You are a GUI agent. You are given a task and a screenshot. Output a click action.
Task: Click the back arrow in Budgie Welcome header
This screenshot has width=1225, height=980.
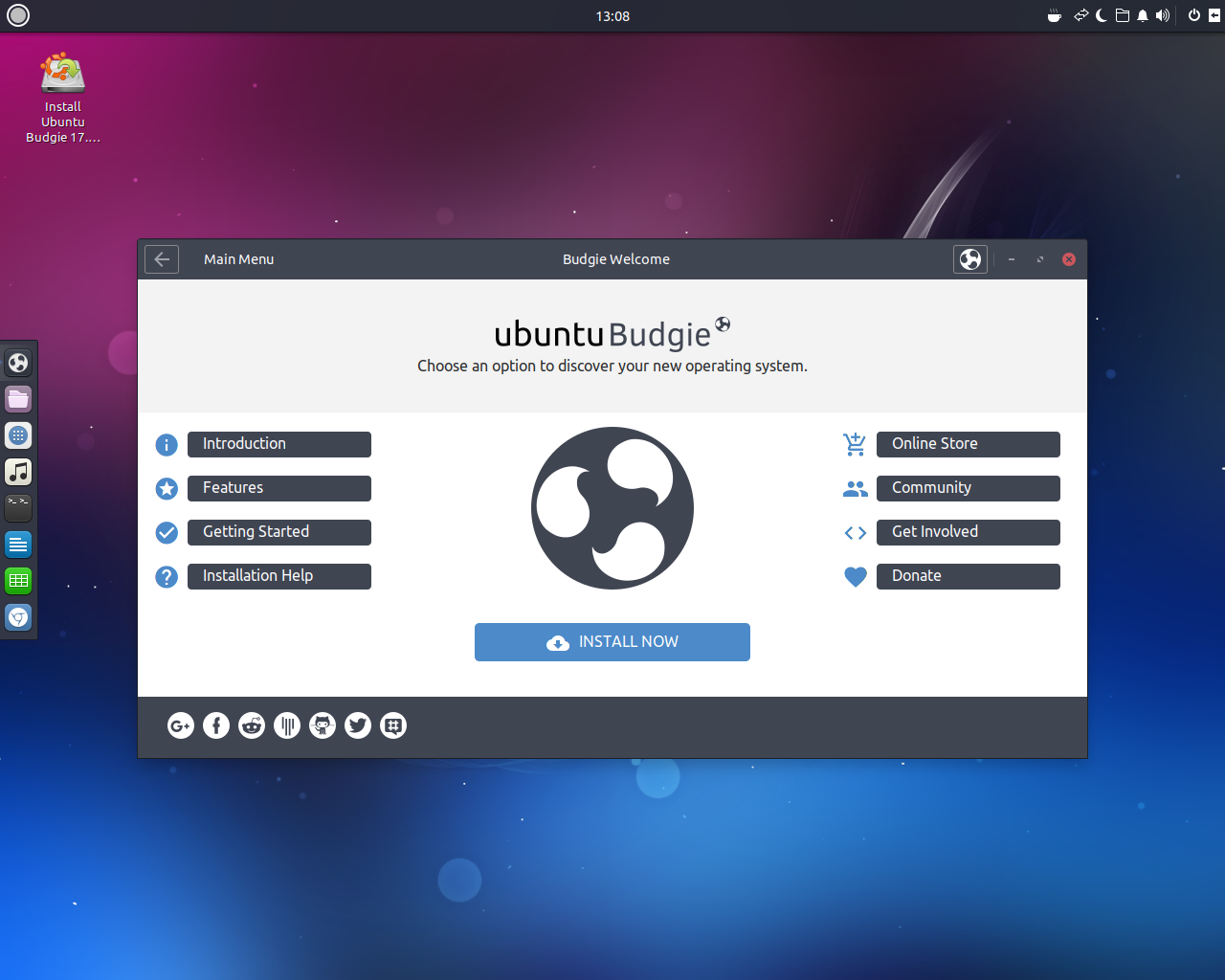point(162,259)
